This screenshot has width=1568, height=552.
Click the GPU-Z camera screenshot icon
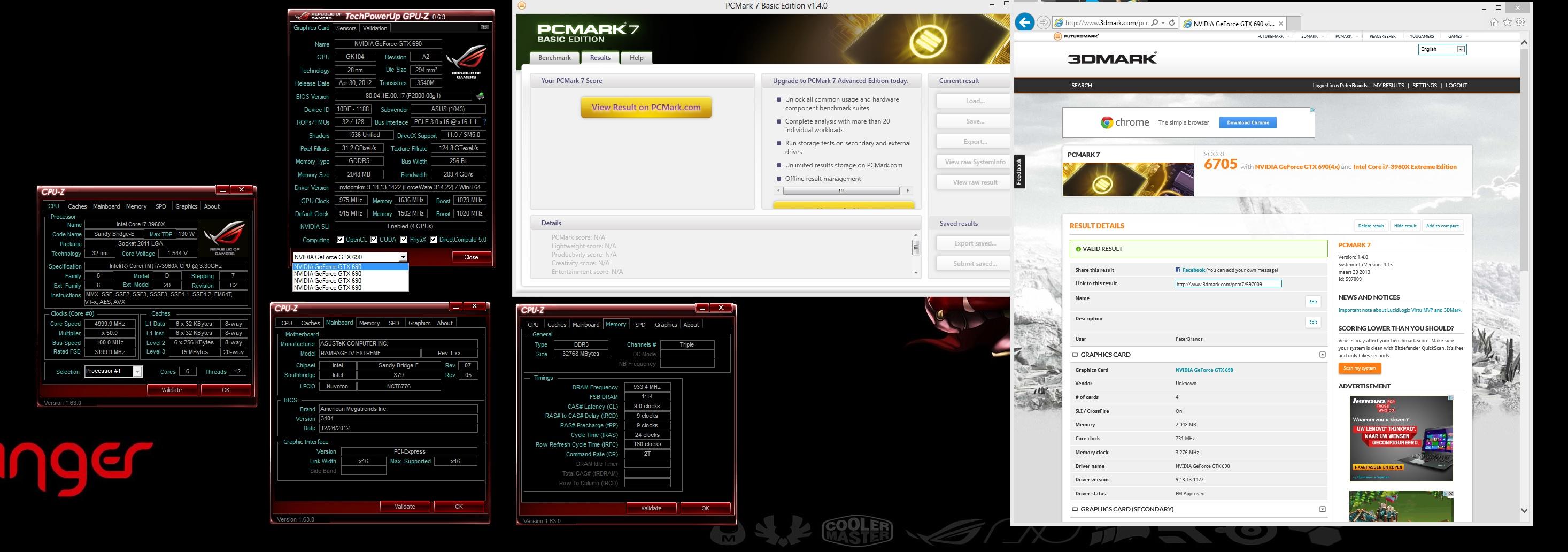[484, 27]
